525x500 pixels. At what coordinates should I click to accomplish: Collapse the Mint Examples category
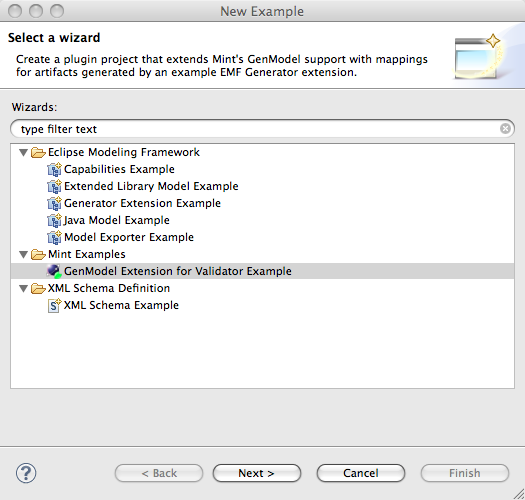point(23,255)
